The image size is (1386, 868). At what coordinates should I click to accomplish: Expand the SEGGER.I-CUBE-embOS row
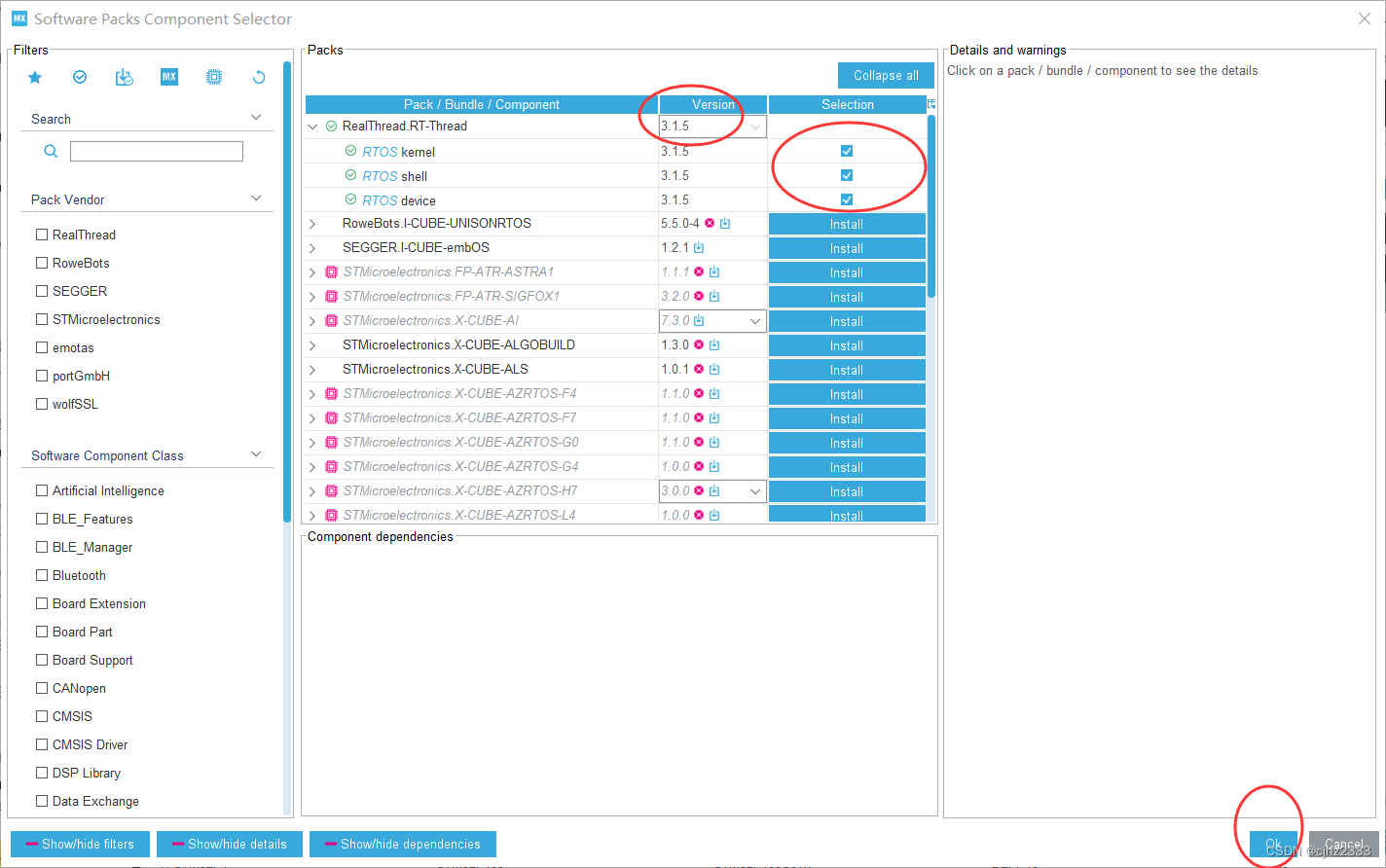[312, 248]
